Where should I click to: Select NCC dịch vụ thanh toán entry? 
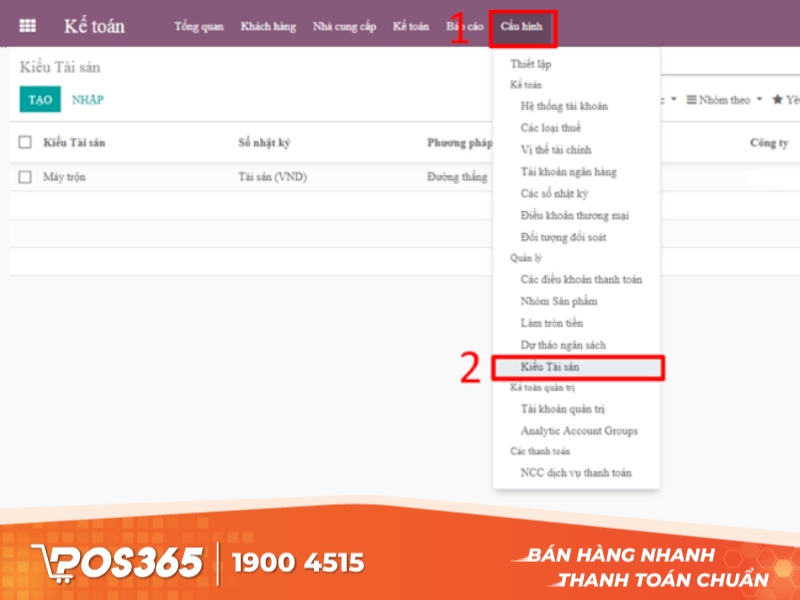[x=575, y=472]
